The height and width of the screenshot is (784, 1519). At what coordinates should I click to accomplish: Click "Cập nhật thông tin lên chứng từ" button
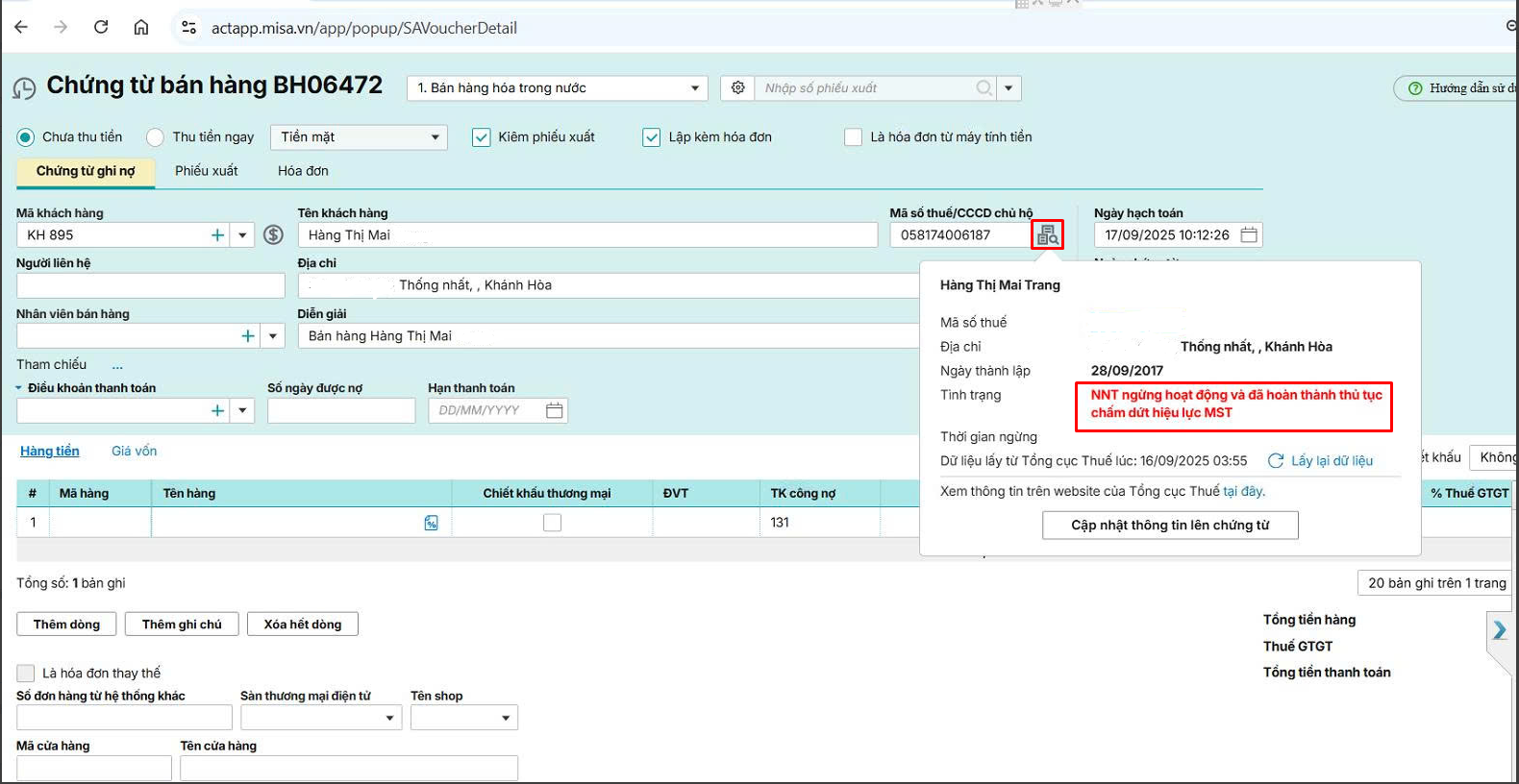coord(1170,526)
